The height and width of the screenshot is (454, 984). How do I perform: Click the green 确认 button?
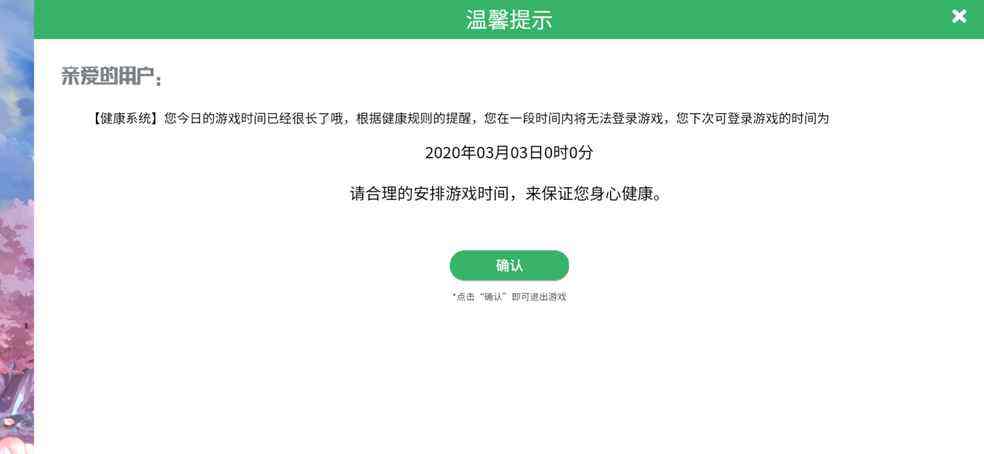[x=509, y=266]
